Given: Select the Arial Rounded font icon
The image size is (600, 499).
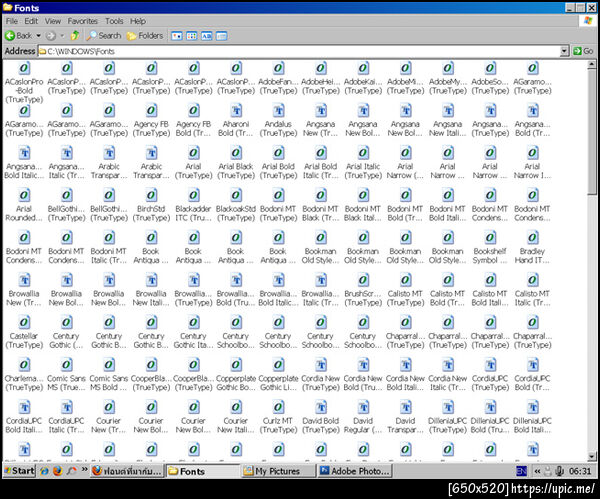Looking at the screenshot, I should pos(24,196).
